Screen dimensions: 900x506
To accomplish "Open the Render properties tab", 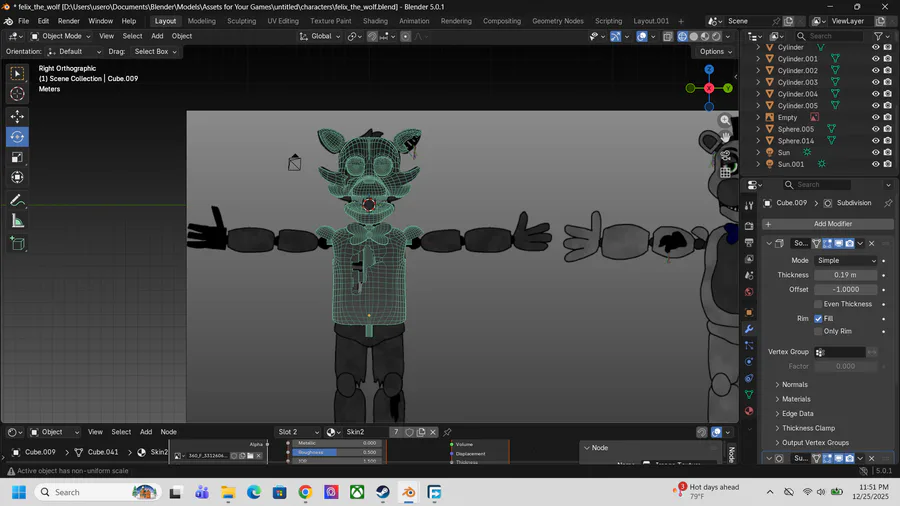I will pos(749,226).
